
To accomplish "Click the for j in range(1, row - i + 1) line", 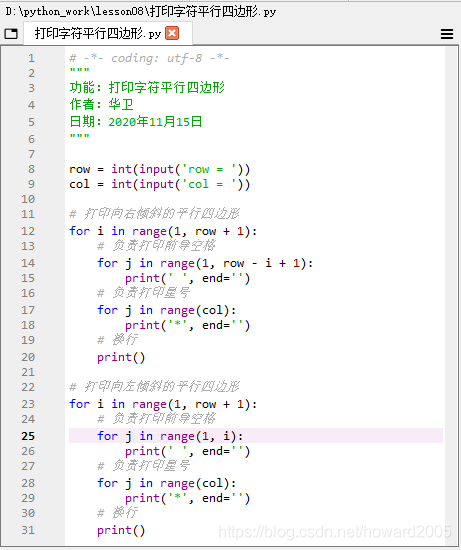I will (x=205, y=263).
